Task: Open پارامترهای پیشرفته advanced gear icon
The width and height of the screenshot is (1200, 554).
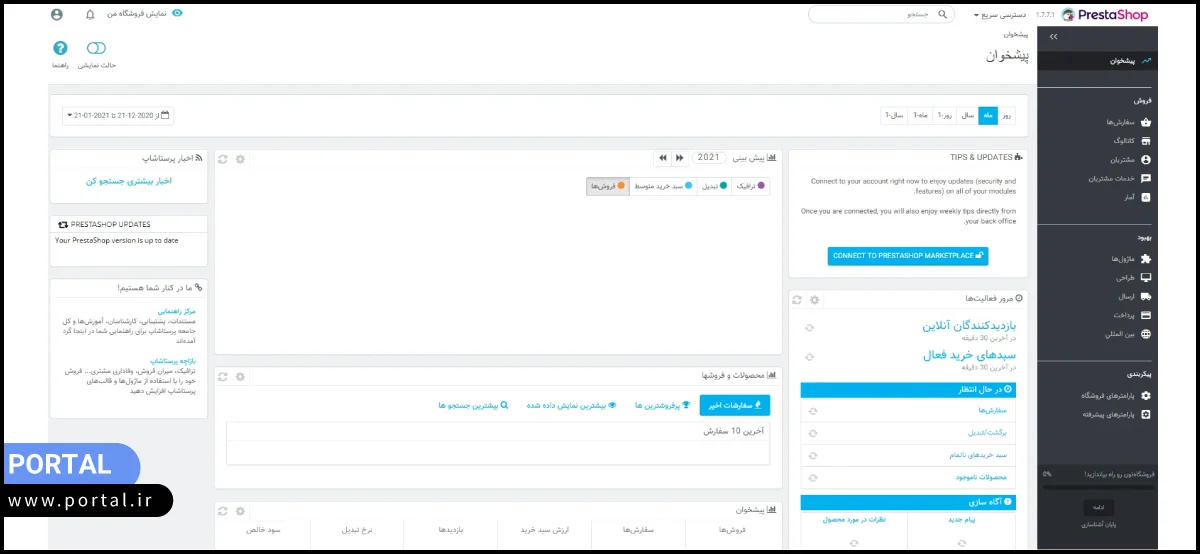Action: click(x=1146, y=413)
